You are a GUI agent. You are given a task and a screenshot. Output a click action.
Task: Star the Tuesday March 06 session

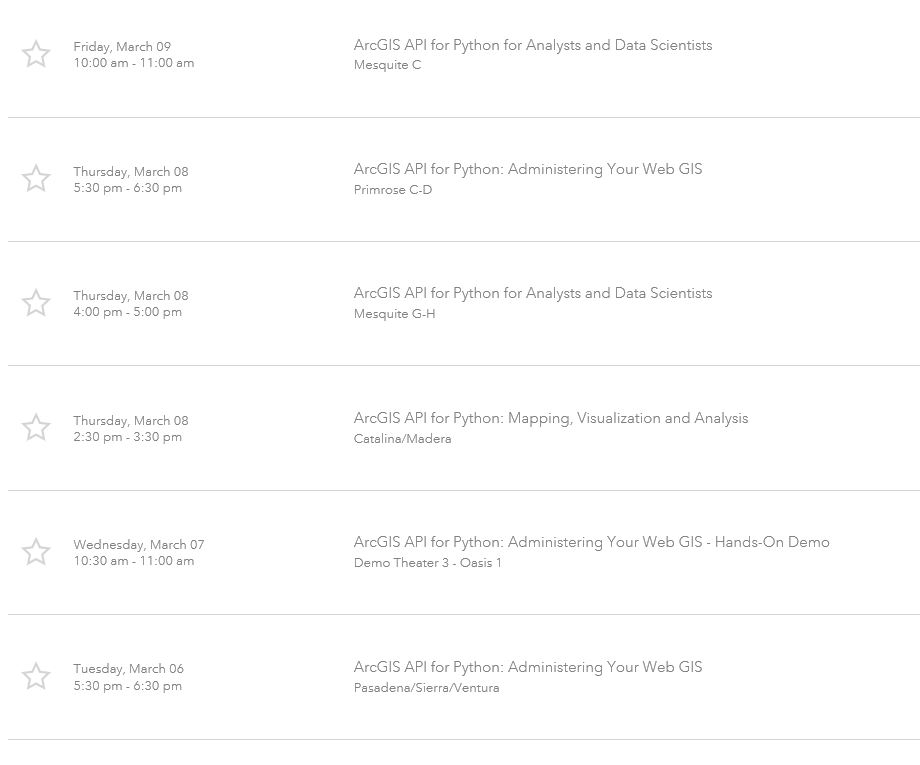tap(36, 676)
